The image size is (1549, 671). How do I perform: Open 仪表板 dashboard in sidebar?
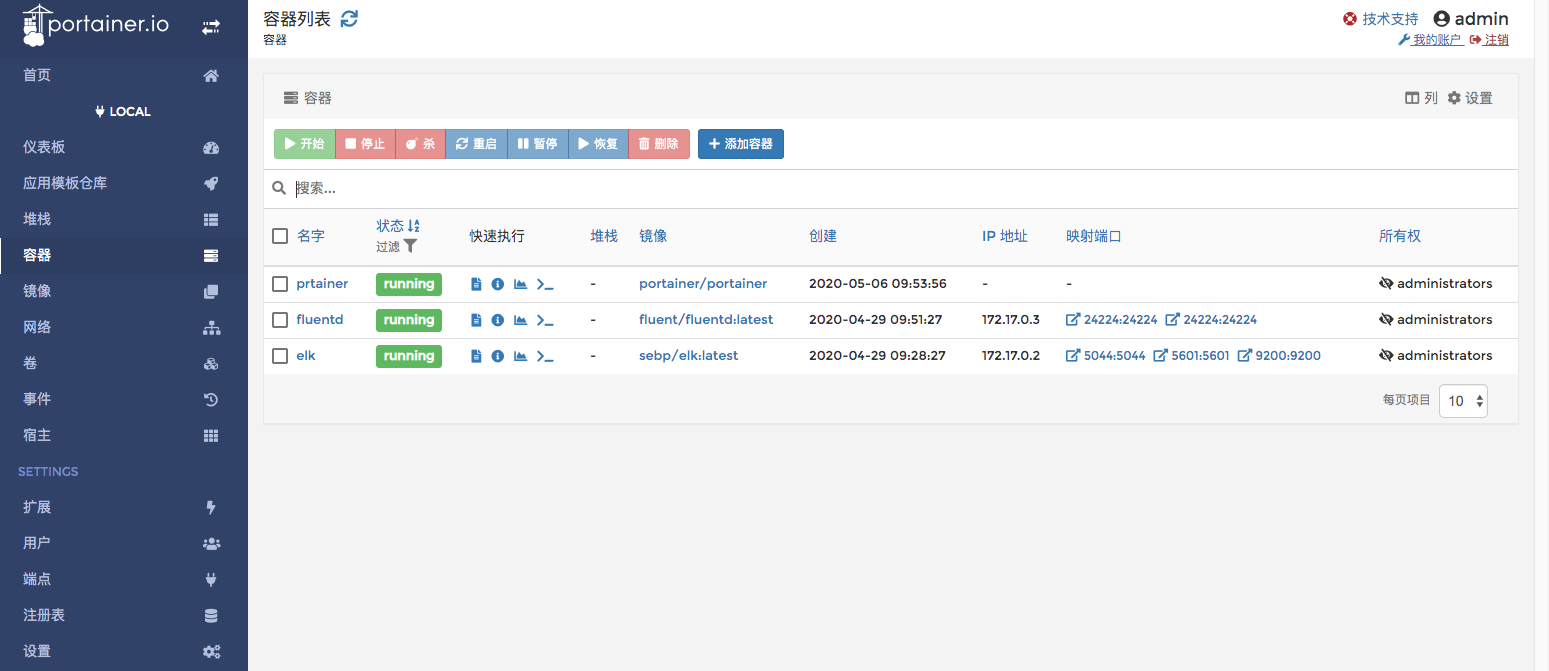[x=44, y=147]
